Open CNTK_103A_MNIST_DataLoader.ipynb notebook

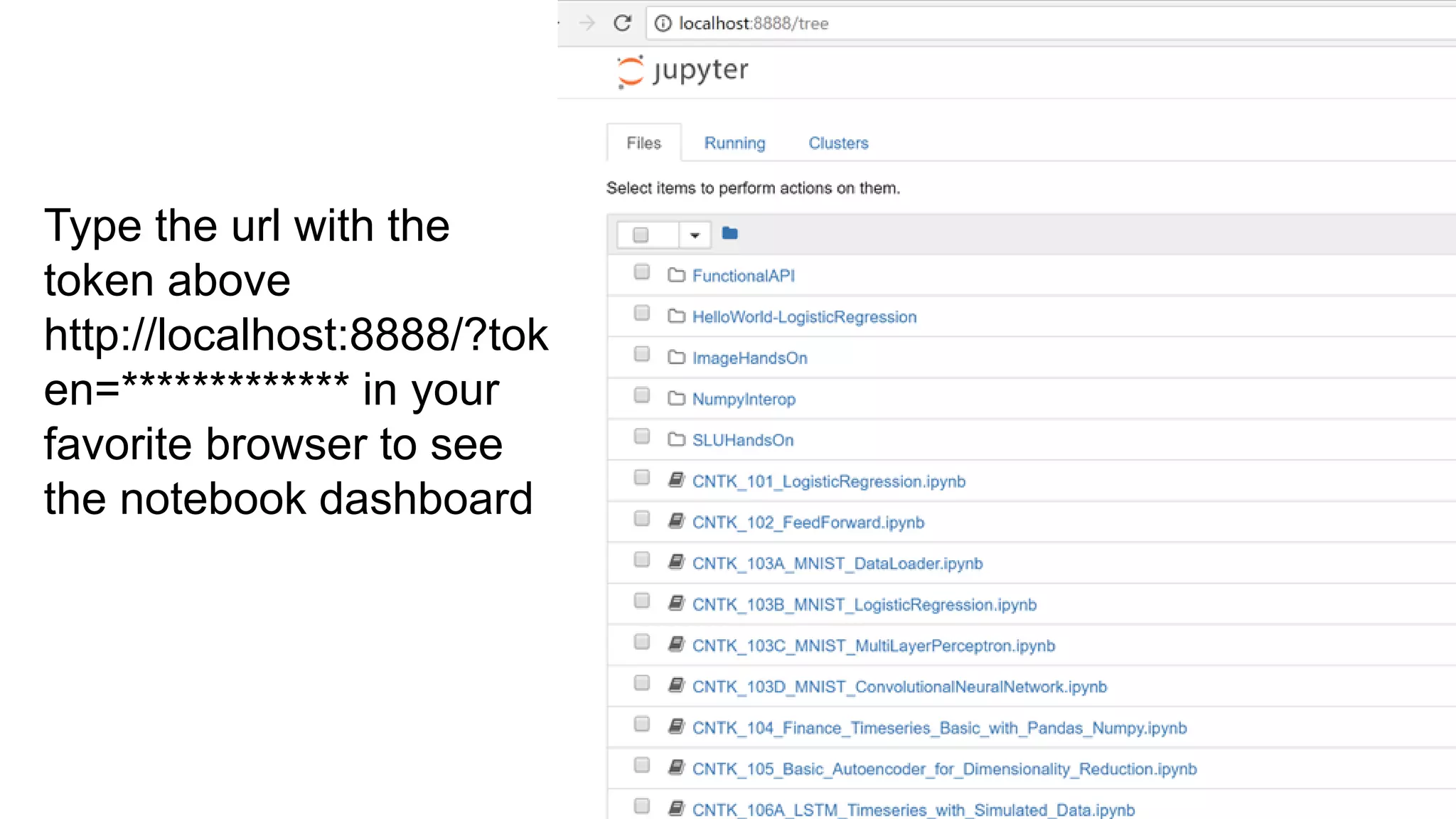[x=837, y=564]
